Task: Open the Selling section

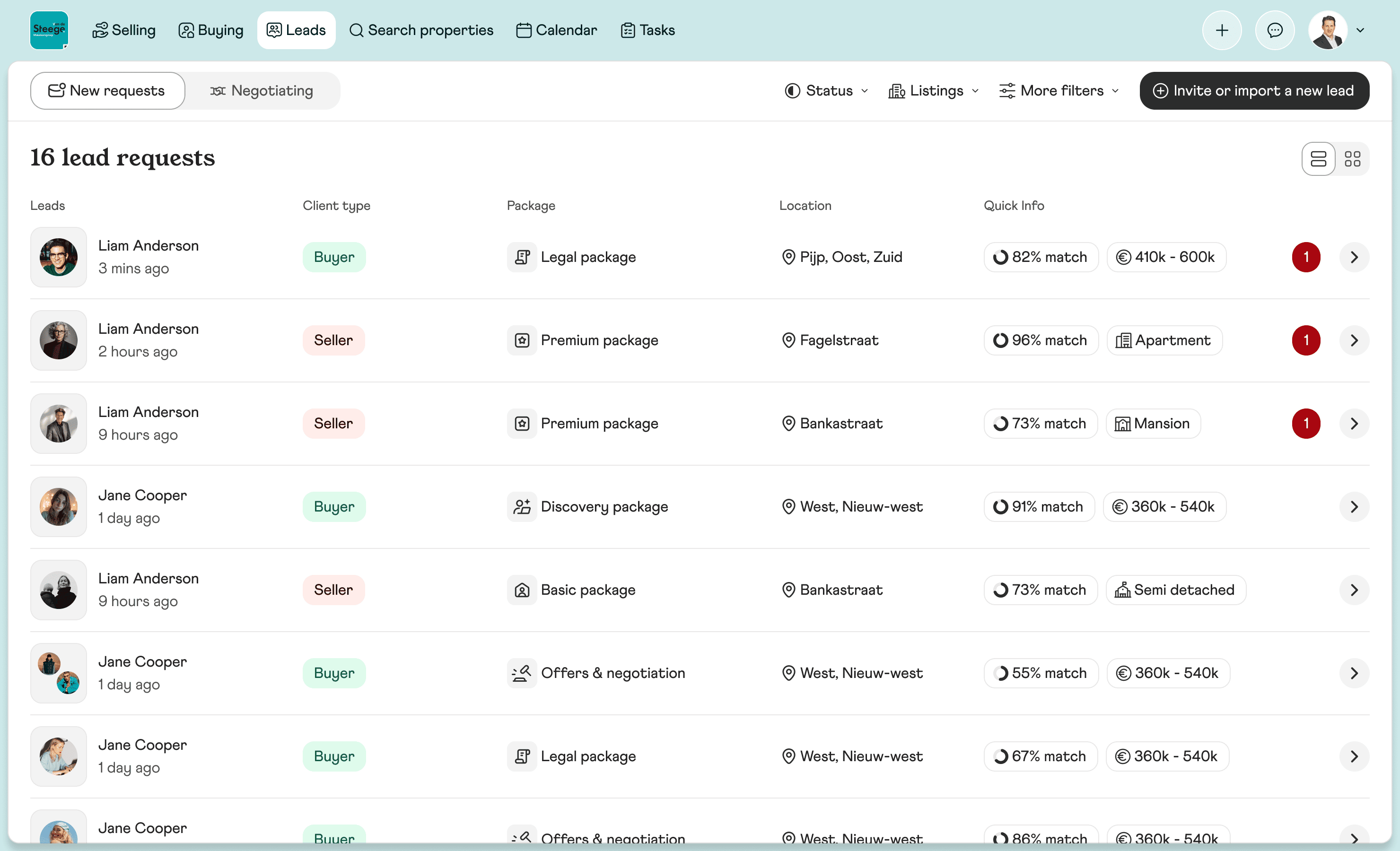Action: point(124,30)
